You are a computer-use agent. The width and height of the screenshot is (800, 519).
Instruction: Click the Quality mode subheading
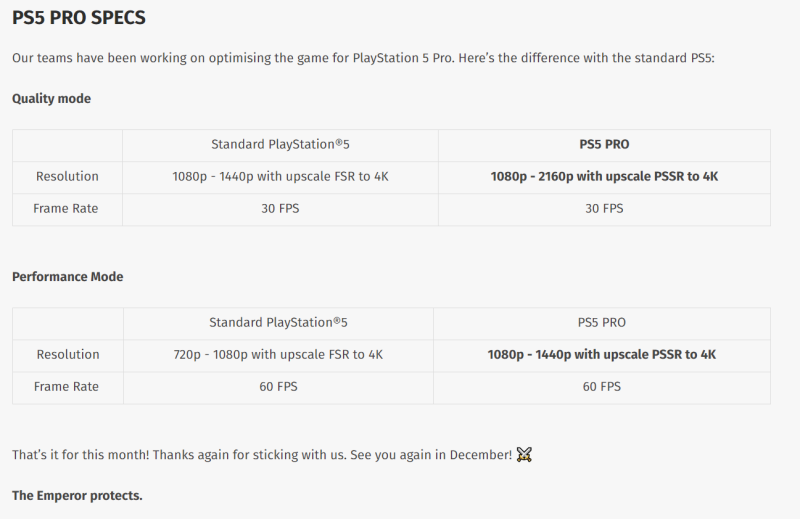click(51, 98)
